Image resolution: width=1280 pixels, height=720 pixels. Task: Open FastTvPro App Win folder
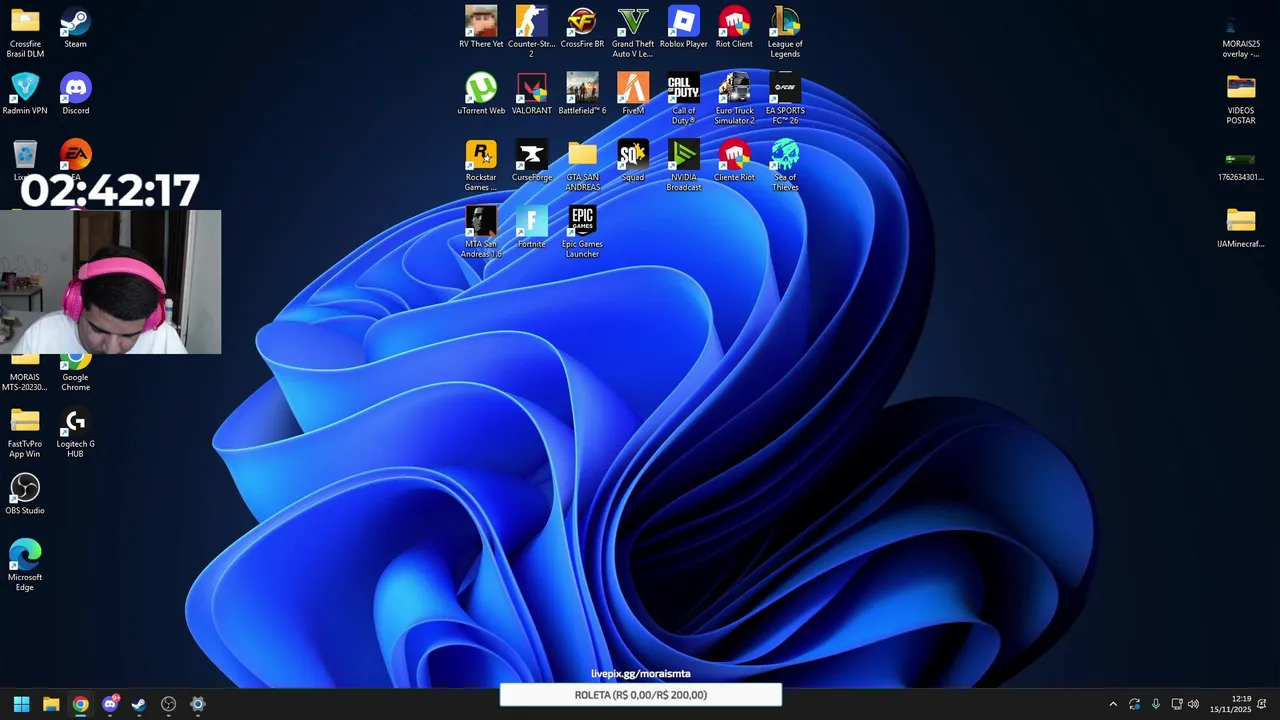25,433
